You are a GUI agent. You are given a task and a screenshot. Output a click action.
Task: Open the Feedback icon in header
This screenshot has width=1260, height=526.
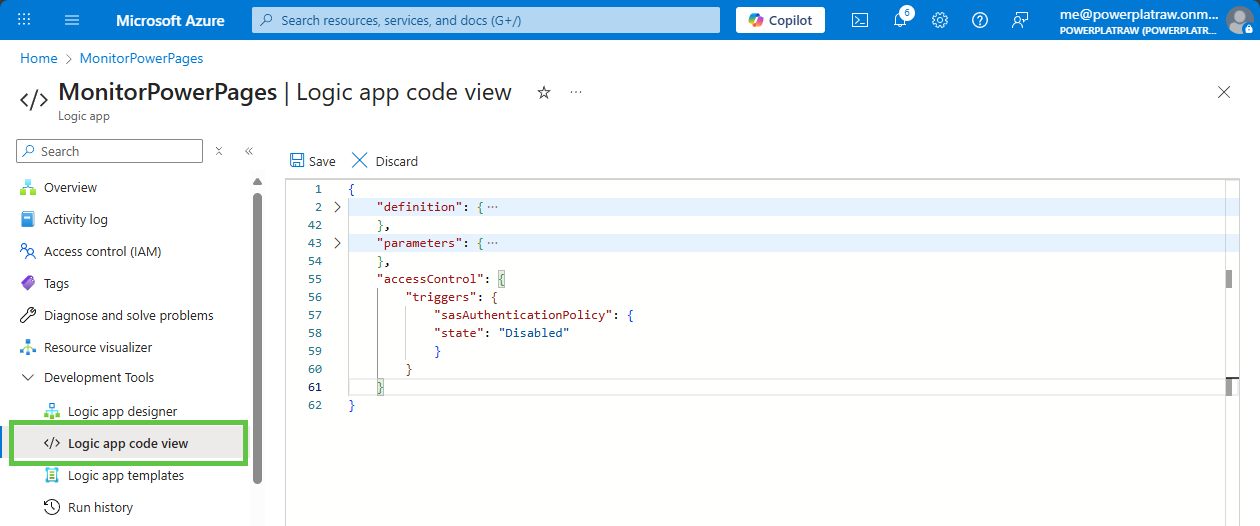[1020, 20]
